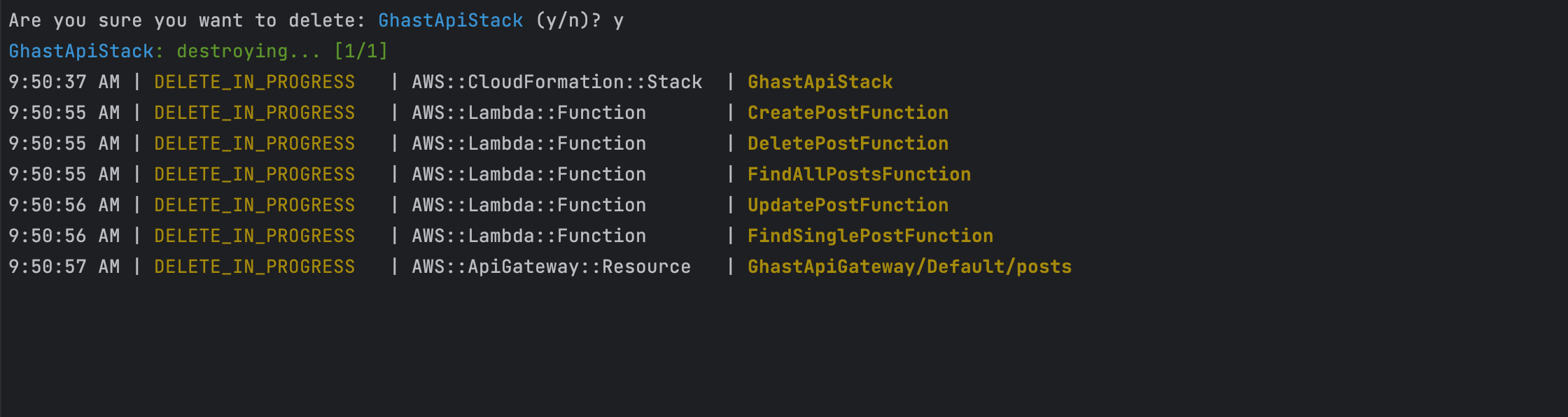Image resolution: width=1568 pixels, height=417 pixels.
Task: Click the FindAllPostsFunction resource name
Action: pyautogui.click(x=859, y=174)
